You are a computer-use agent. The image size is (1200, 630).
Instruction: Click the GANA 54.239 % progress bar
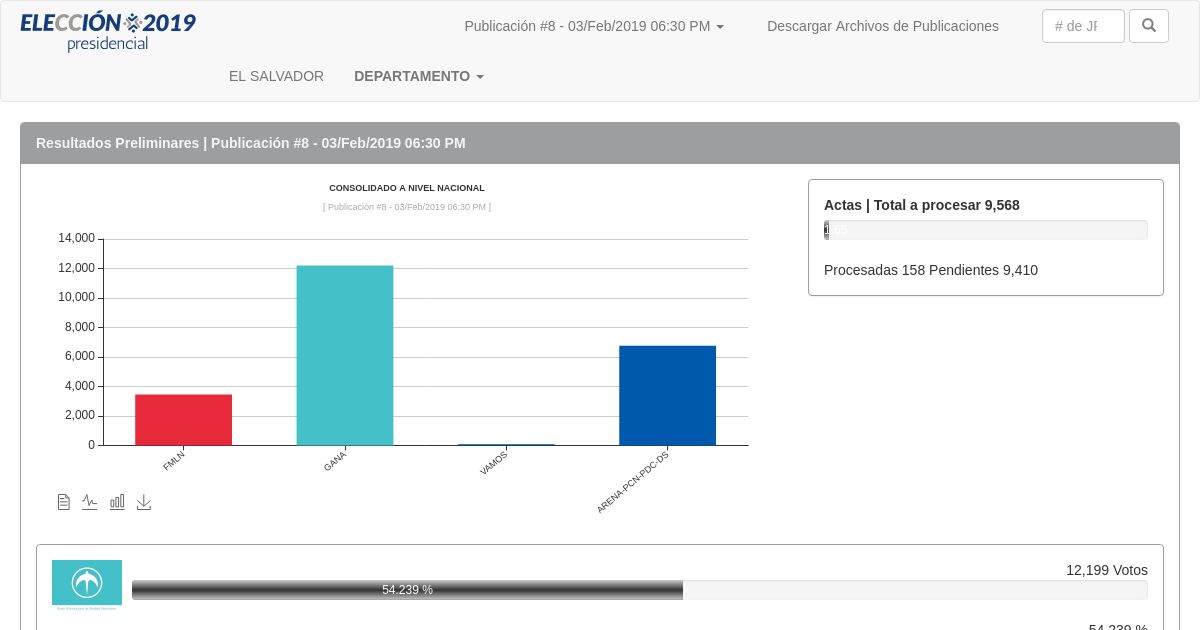[640, 590]
